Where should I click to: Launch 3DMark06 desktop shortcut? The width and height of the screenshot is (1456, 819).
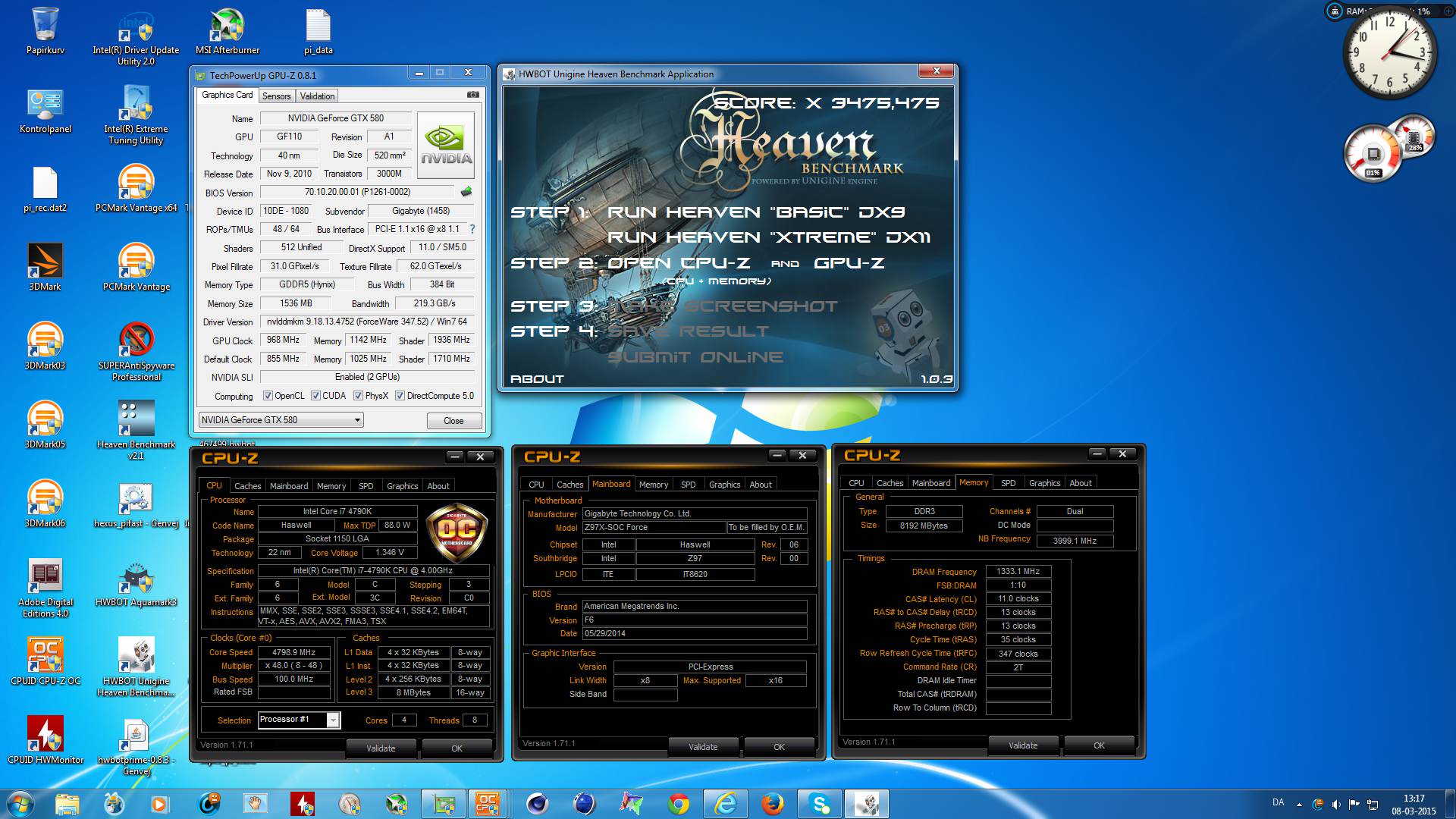[45, 505]
